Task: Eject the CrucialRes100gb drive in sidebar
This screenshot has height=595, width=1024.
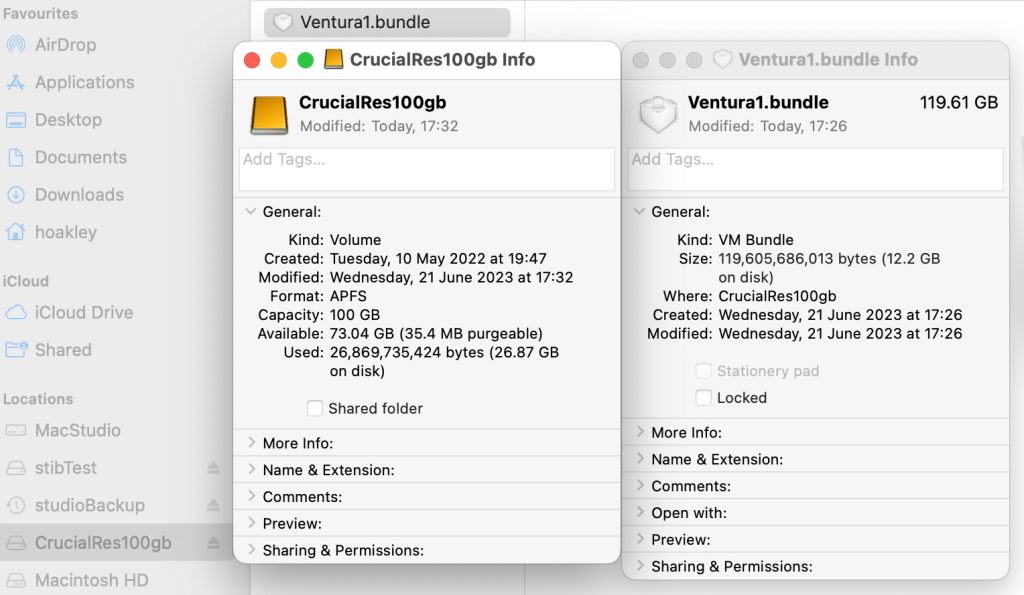Action: [x=213, y=543]
